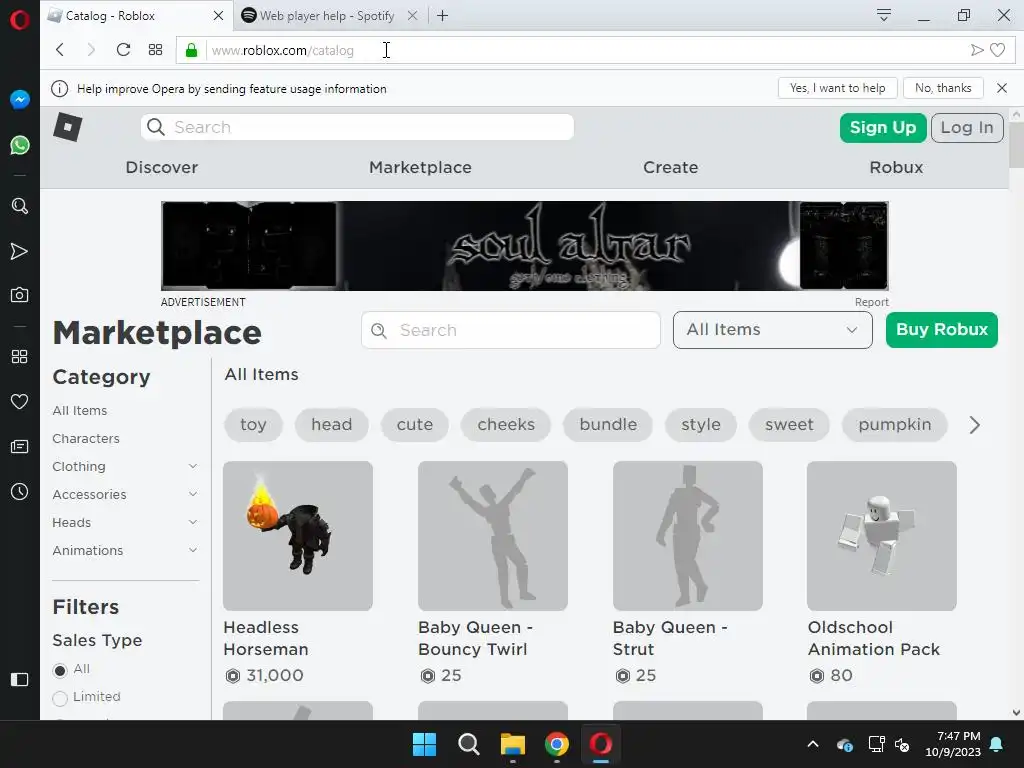Open Oldschool Animation Pack thumbnail
1024x768 pixels.
[882, 536]
